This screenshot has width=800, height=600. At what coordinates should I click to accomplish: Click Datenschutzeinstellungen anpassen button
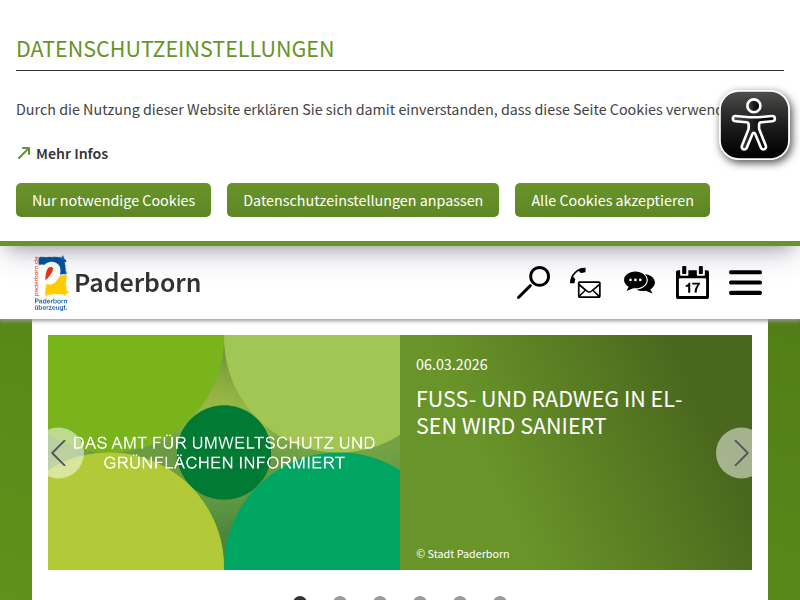(x=363, y=200)
